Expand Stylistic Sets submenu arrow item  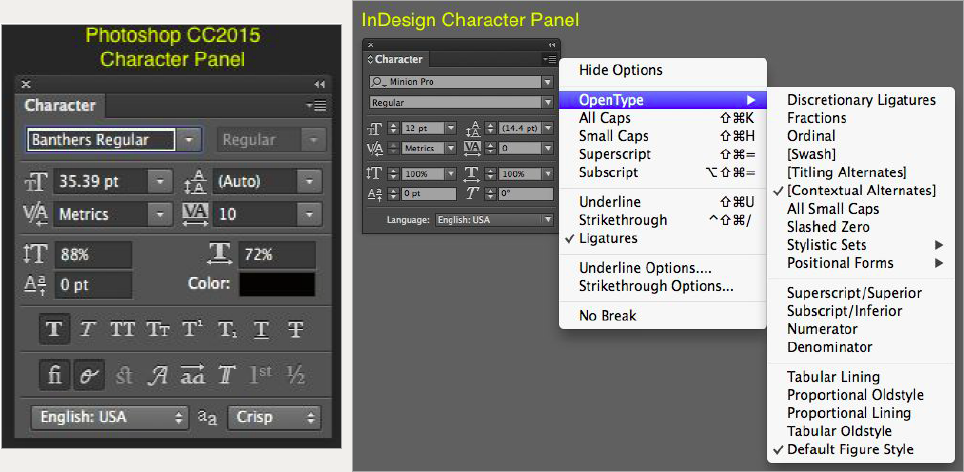[x=861, y=245]
